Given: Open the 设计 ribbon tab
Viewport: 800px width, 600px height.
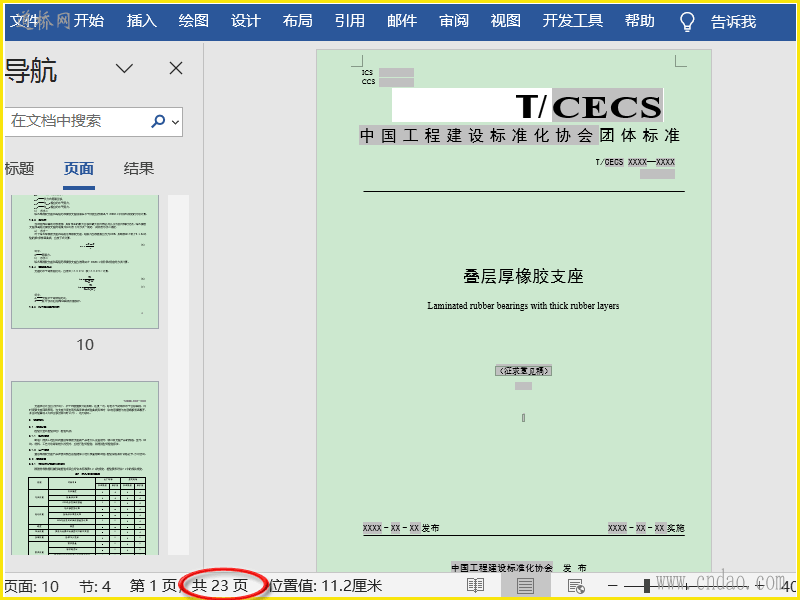Looking at the screenshot, I should (245, 20).
